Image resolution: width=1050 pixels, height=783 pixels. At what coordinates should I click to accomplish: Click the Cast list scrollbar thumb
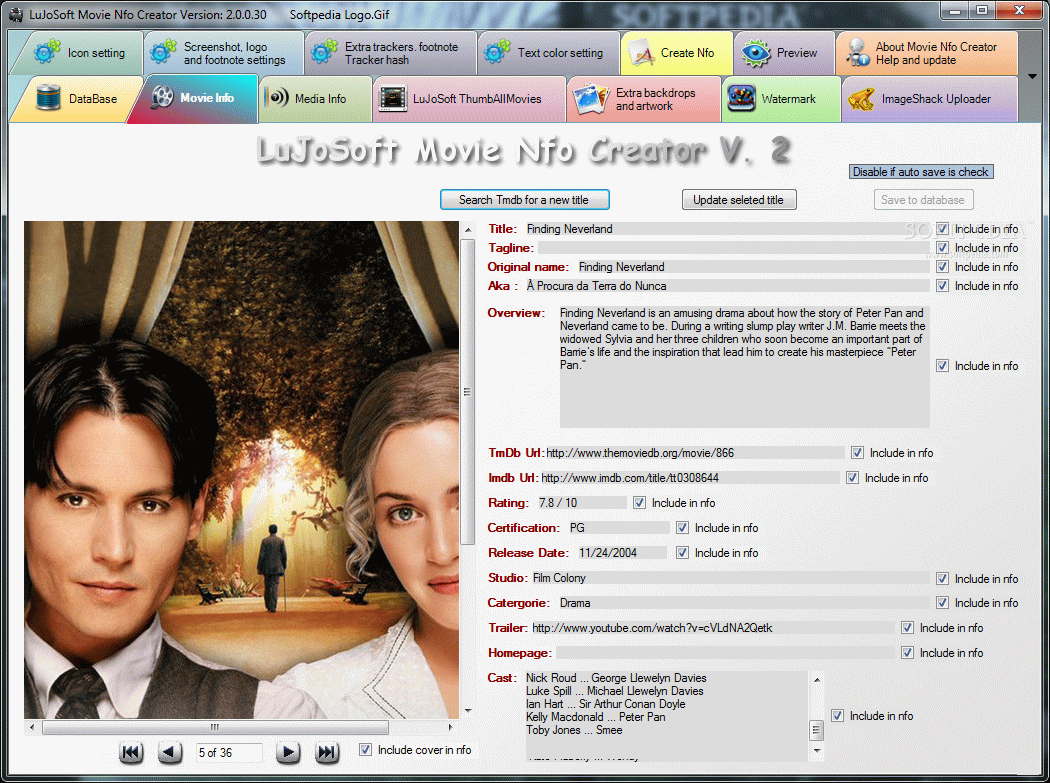(816, 729)
